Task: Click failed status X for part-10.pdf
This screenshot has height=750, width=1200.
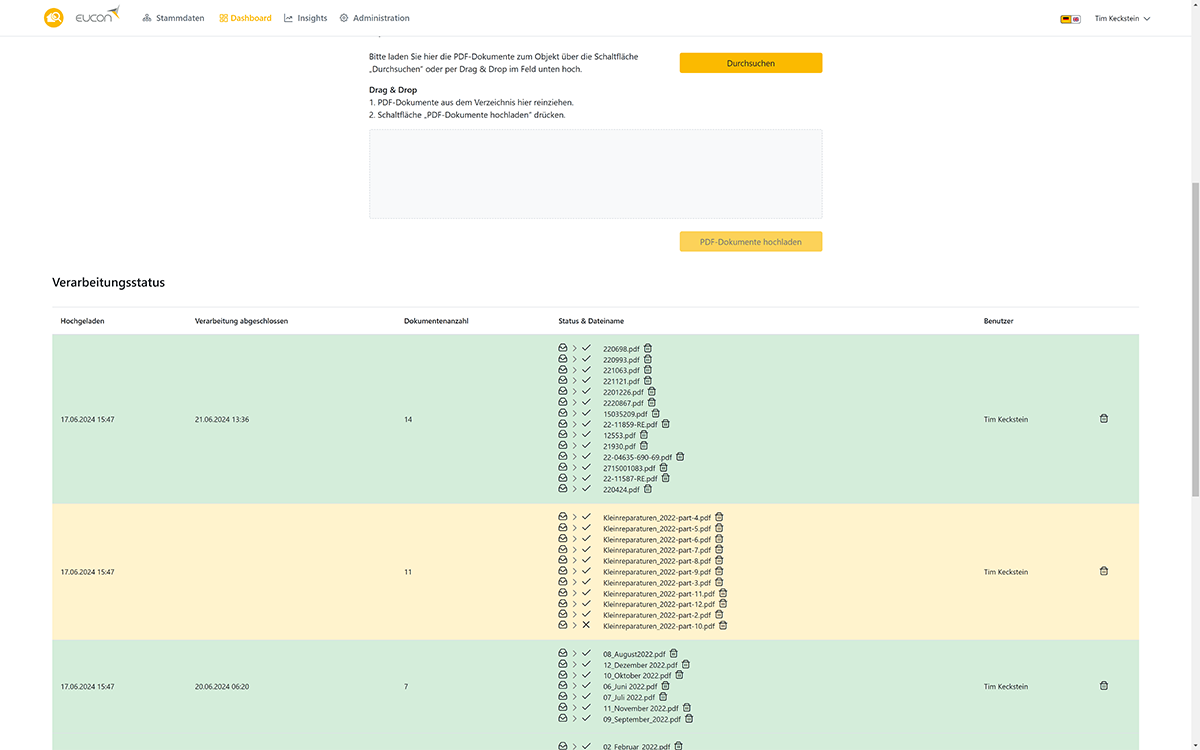Action: coord(586,626)
